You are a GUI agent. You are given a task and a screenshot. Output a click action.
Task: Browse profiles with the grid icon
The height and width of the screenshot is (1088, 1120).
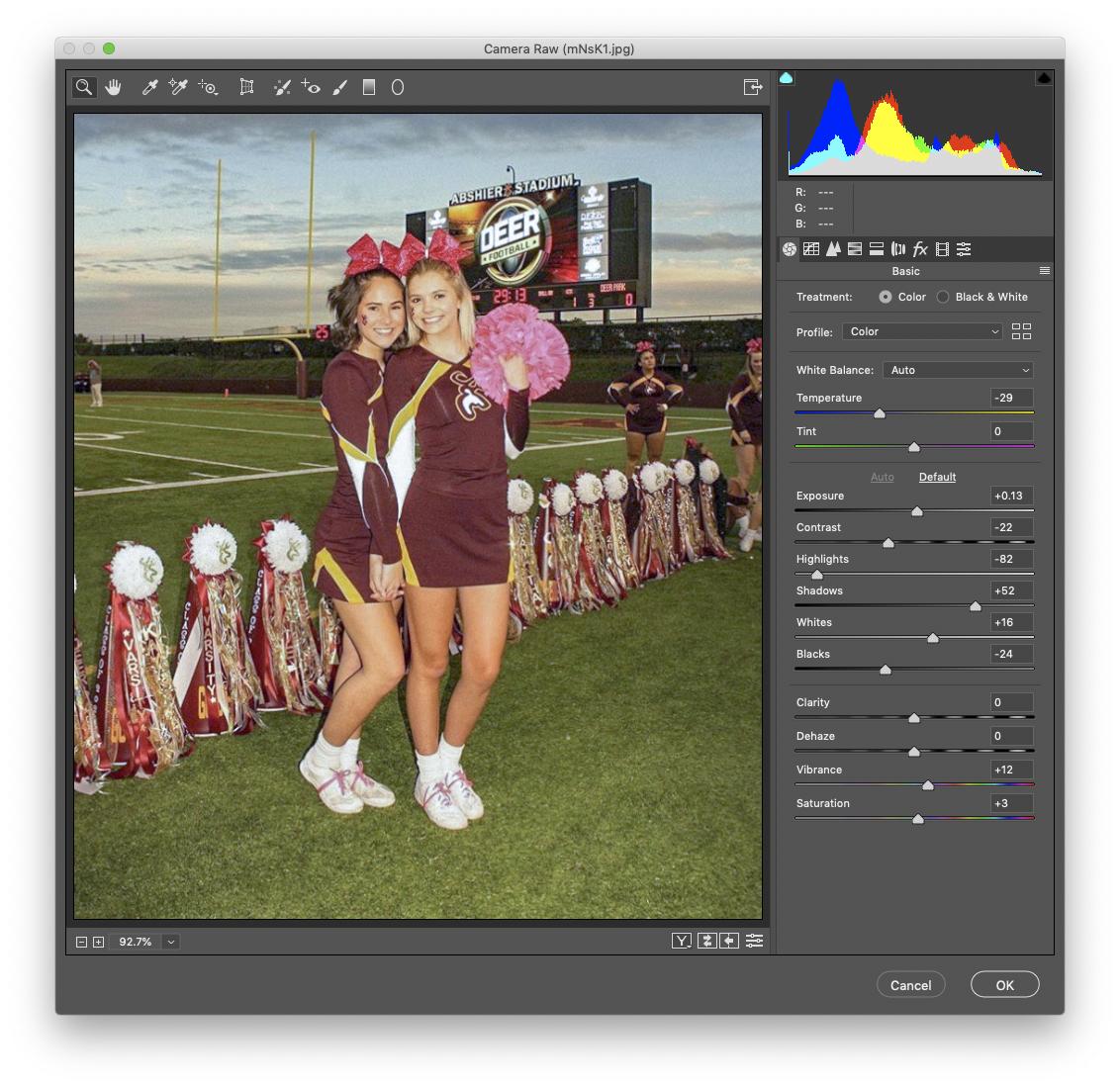click(1021, 331)
